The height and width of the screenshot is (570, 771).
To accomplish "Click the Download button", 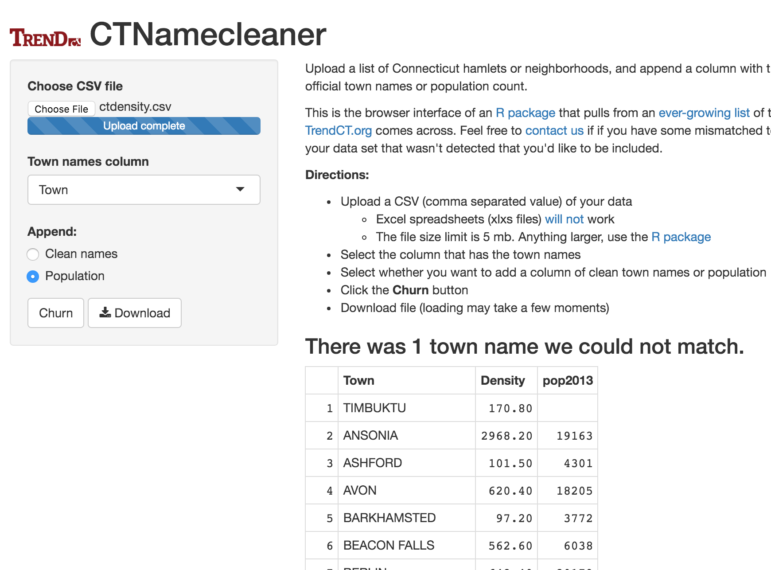I will click(135, 313).
